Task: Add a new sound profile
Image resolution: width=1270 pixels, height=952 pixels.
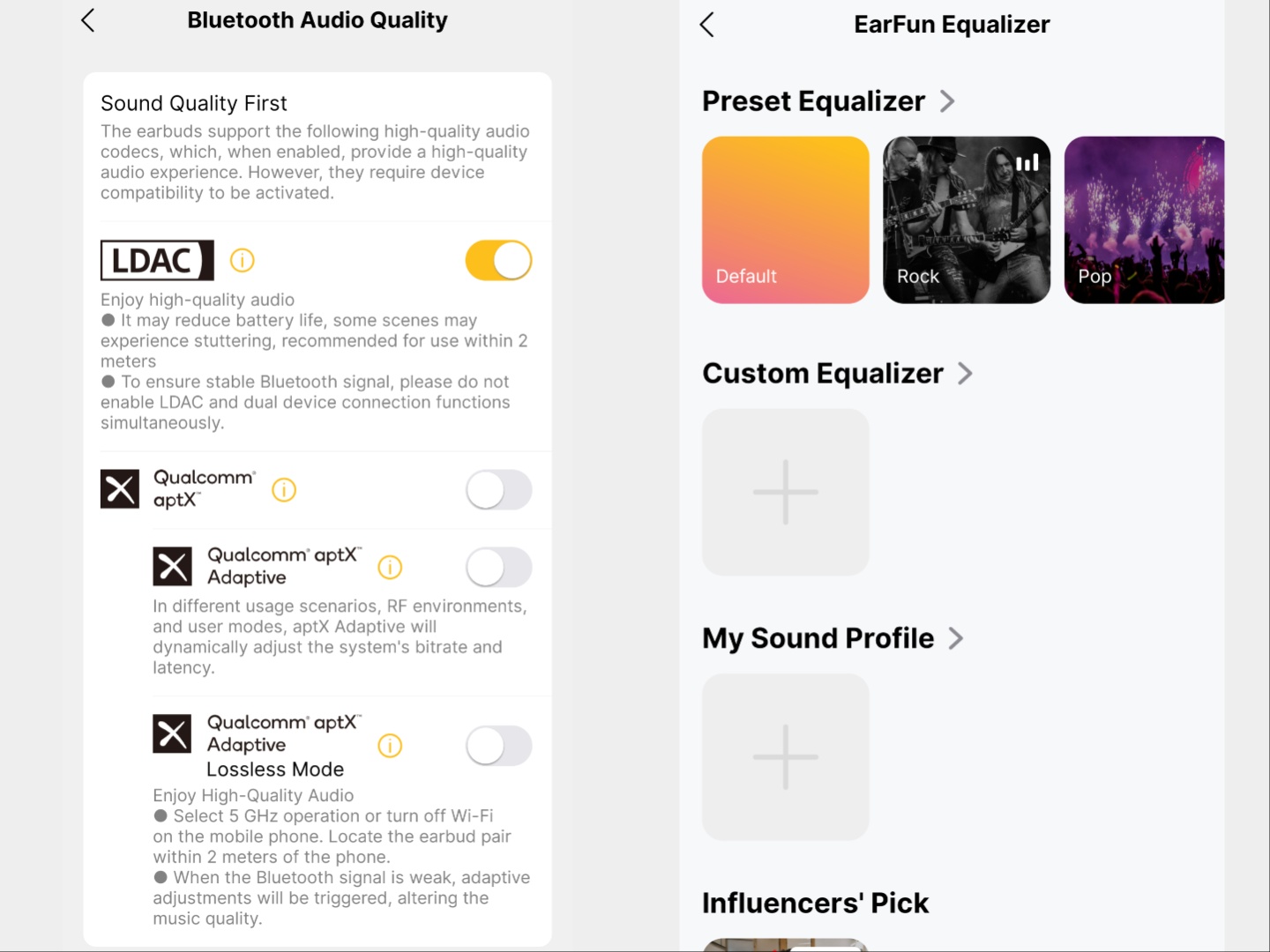Action: pyautogui.click(x=785, y=757)
